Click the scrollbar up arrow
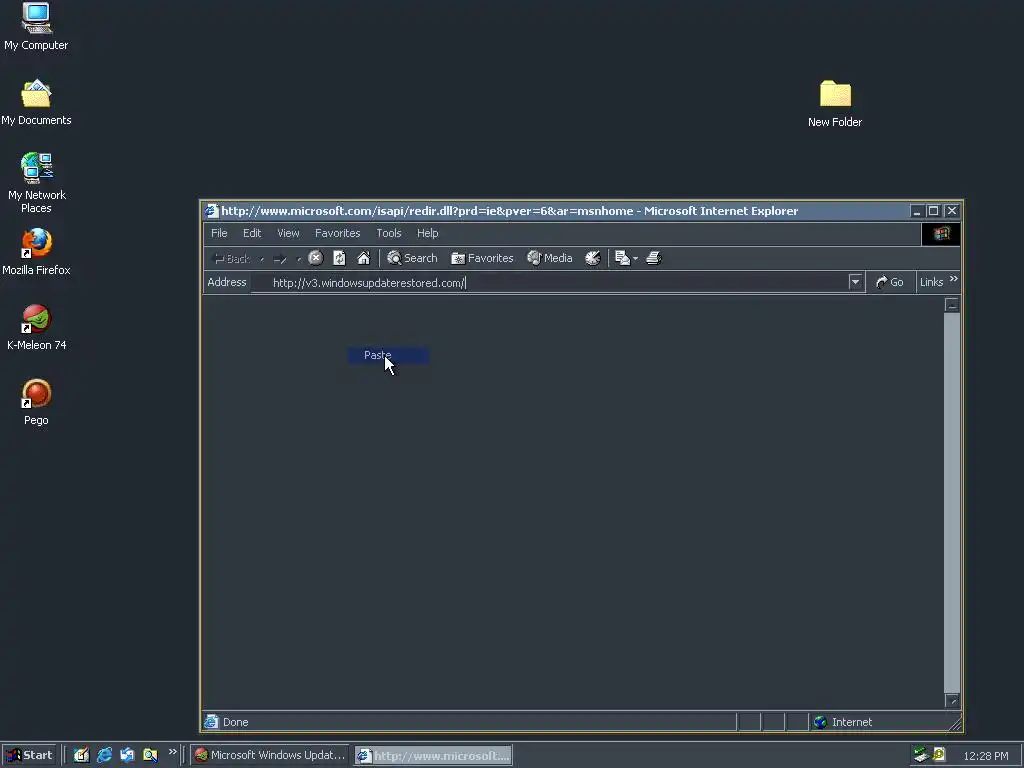This screenshot has height=768, width=1024. [x=952, y=305]
